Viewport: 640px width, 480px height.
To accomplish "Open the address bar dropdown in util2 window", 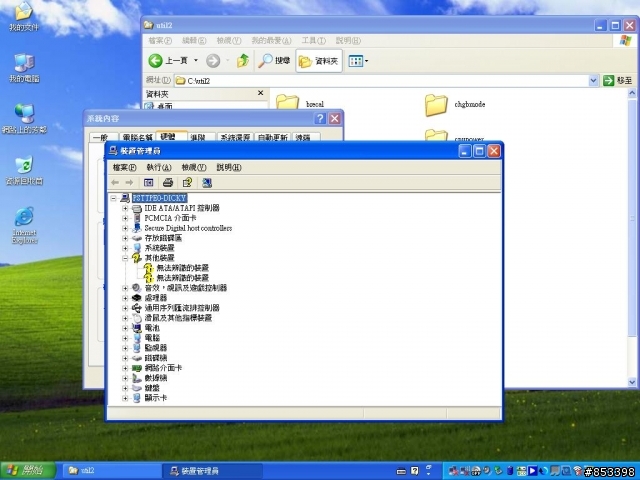I will coord(593,81).
